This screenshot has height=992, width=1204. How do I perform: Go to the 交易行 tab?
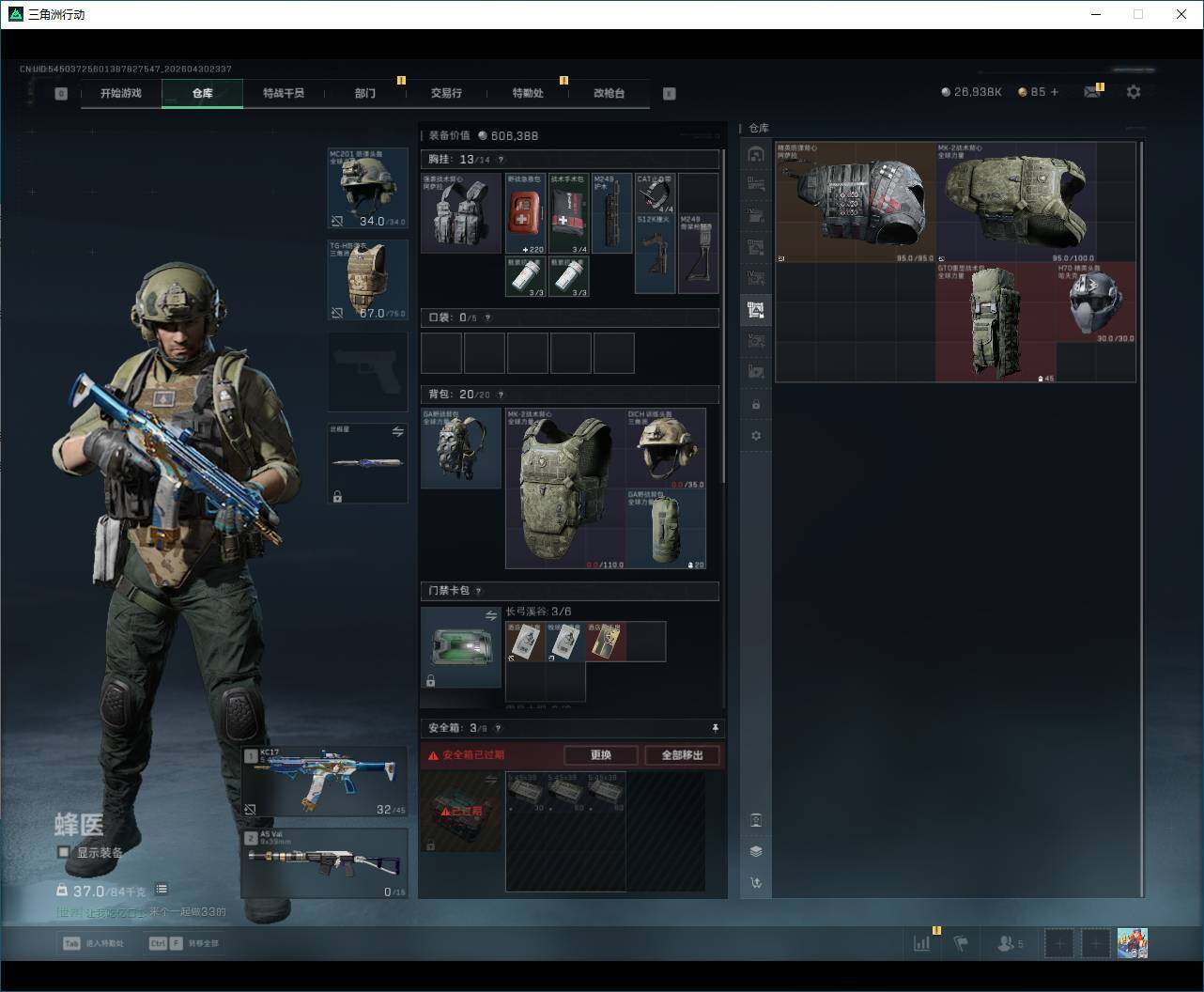446,93
